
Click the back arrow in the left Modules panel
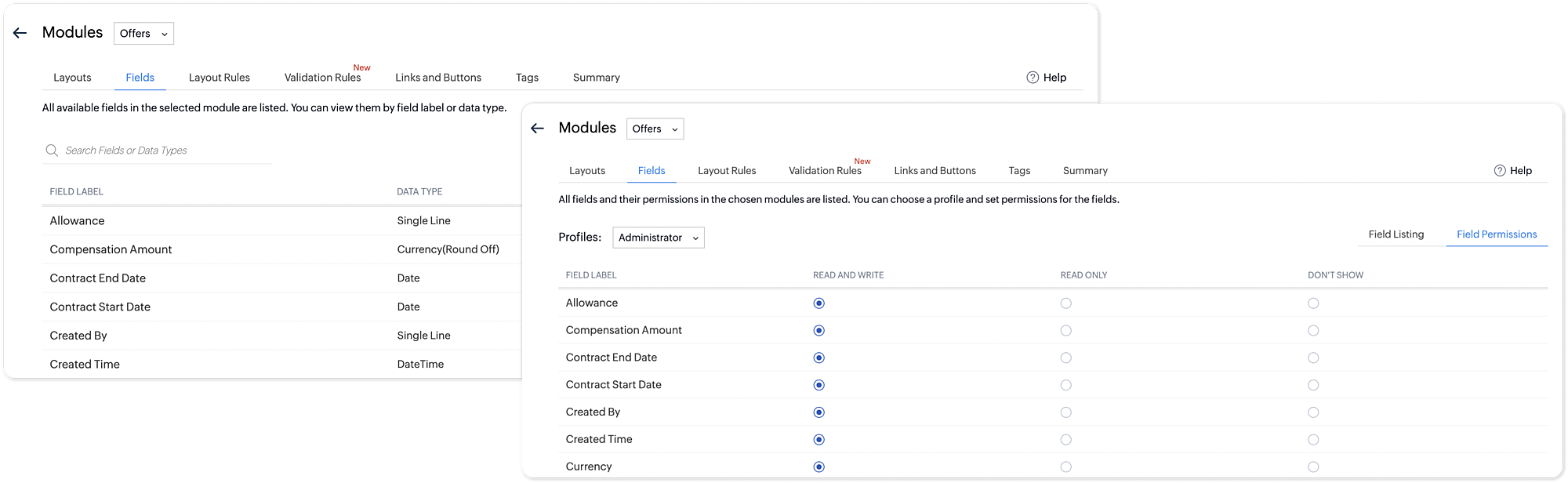[x=20, y=33]
